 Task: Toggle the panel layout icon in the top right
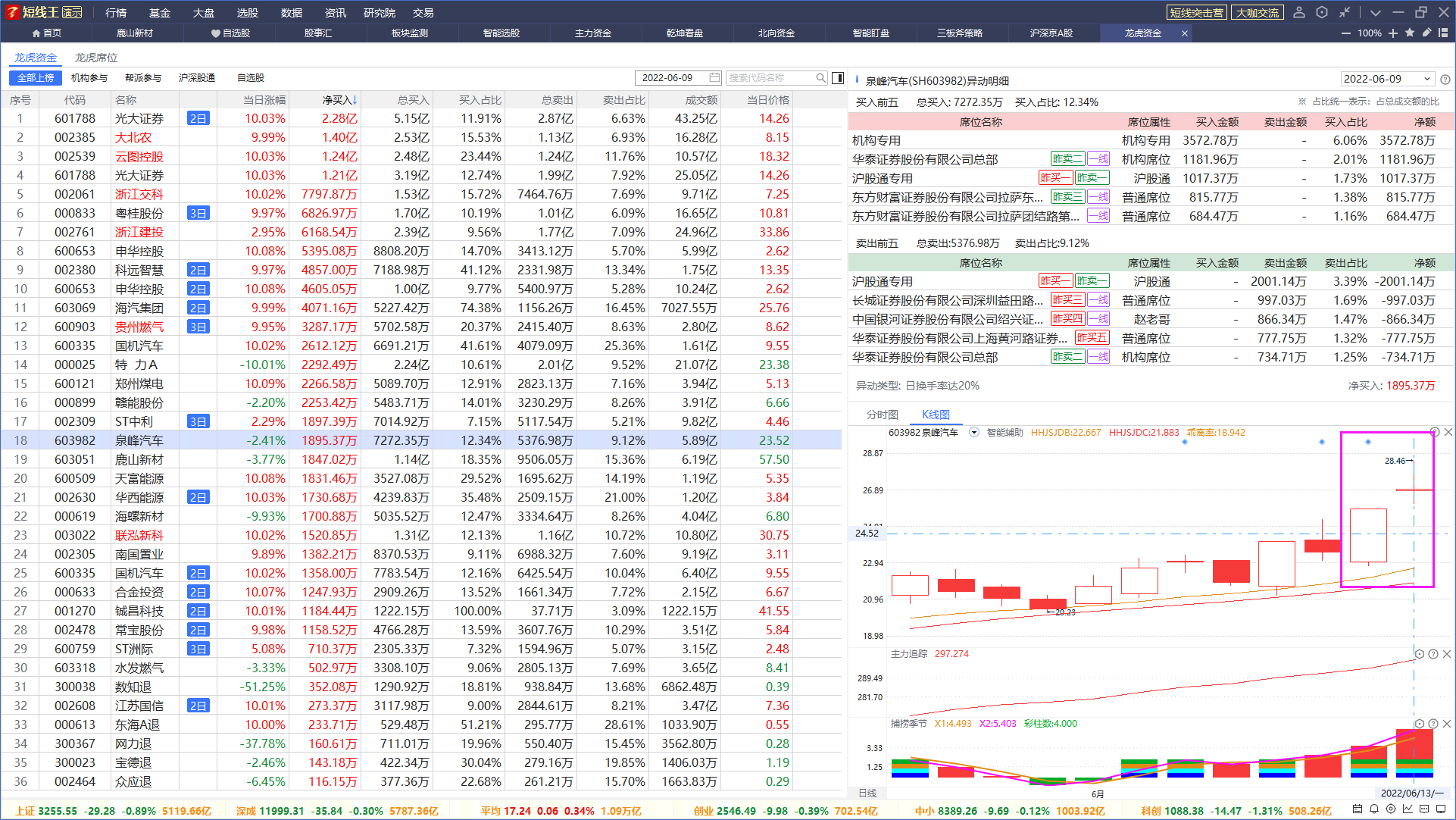point(1443,33)
